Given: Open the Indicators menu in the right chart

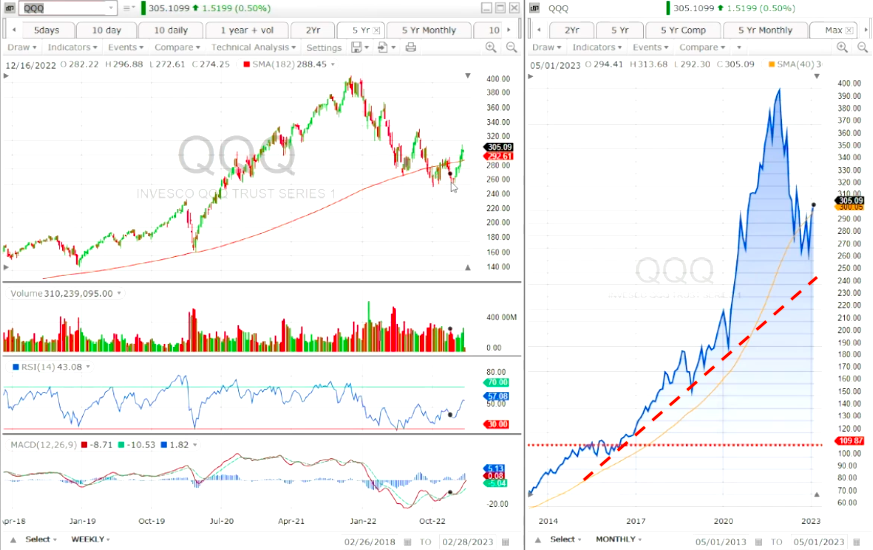Looking at the screenshot, I should pos(597,47).
